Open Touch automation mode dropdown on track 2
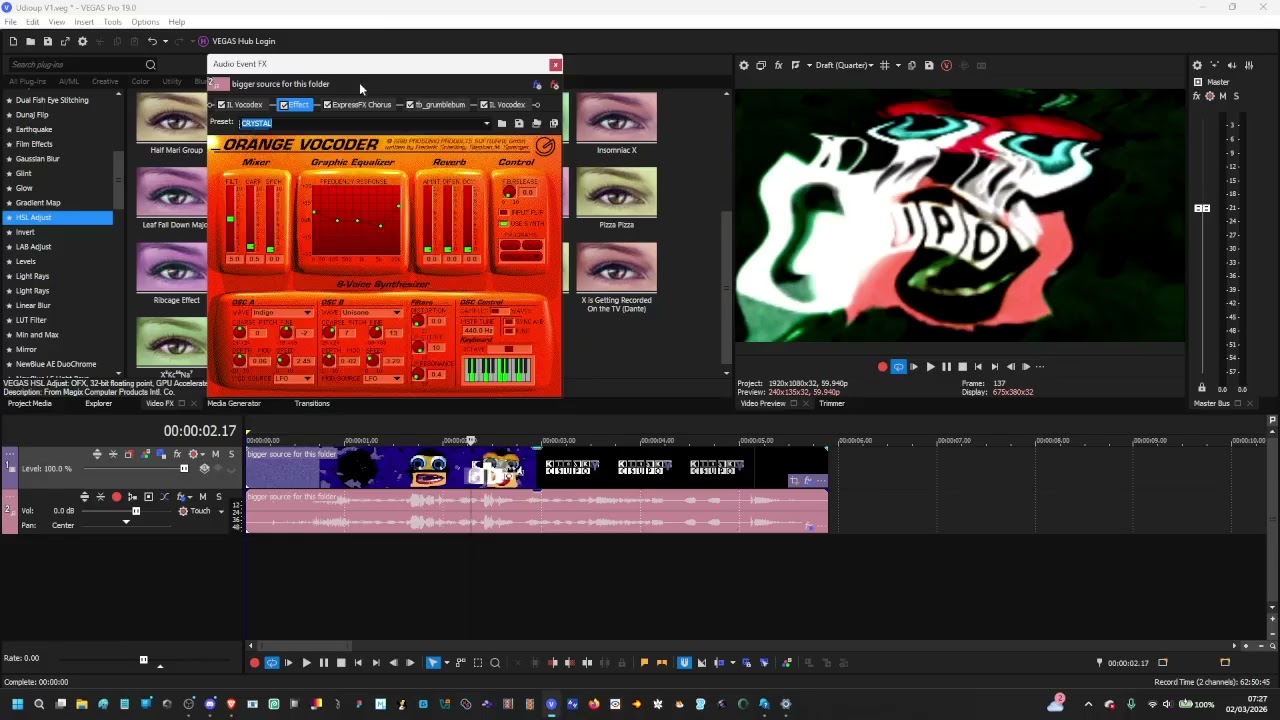Viewport: 1280px width, 720px height. (221, 511)
